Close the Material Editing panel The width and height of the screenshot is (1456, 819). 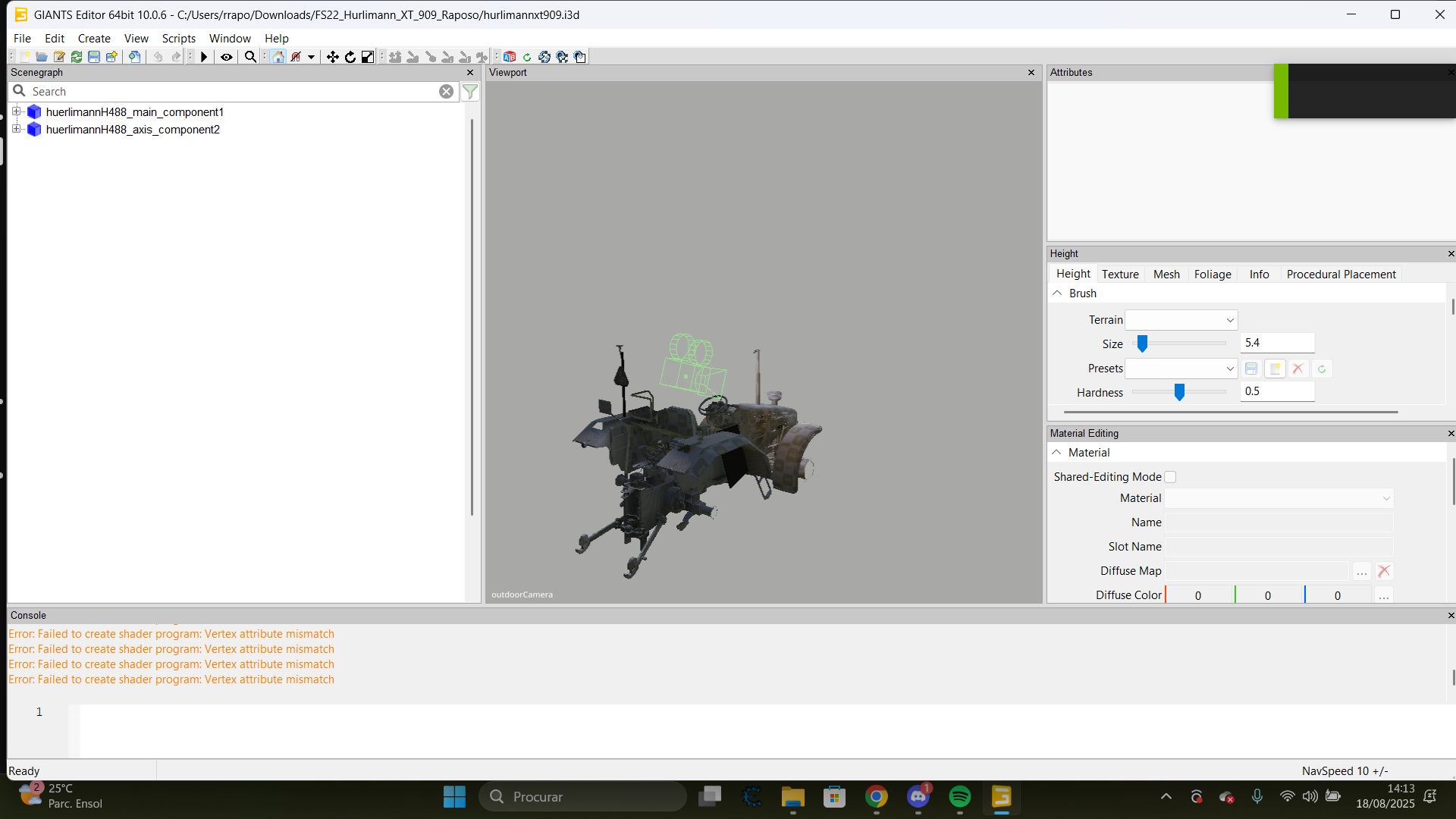tap(1451, 434)
